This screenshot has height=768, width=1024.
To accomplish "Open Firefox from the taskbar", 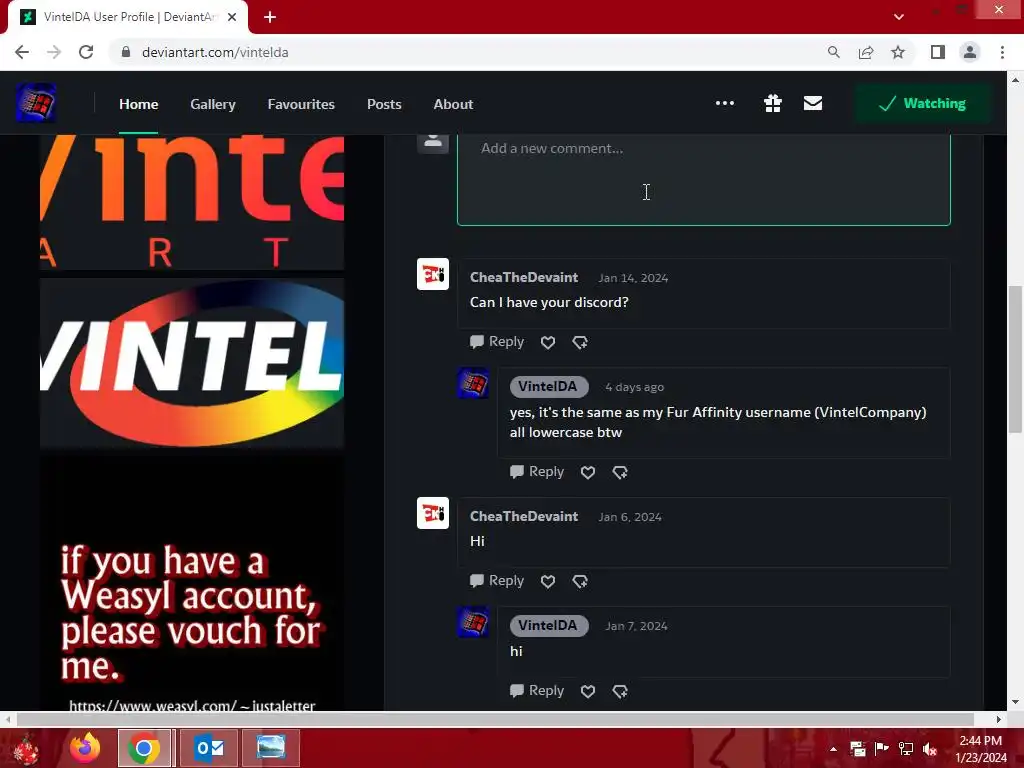I will pyautogui.click(x=85, y=748).
